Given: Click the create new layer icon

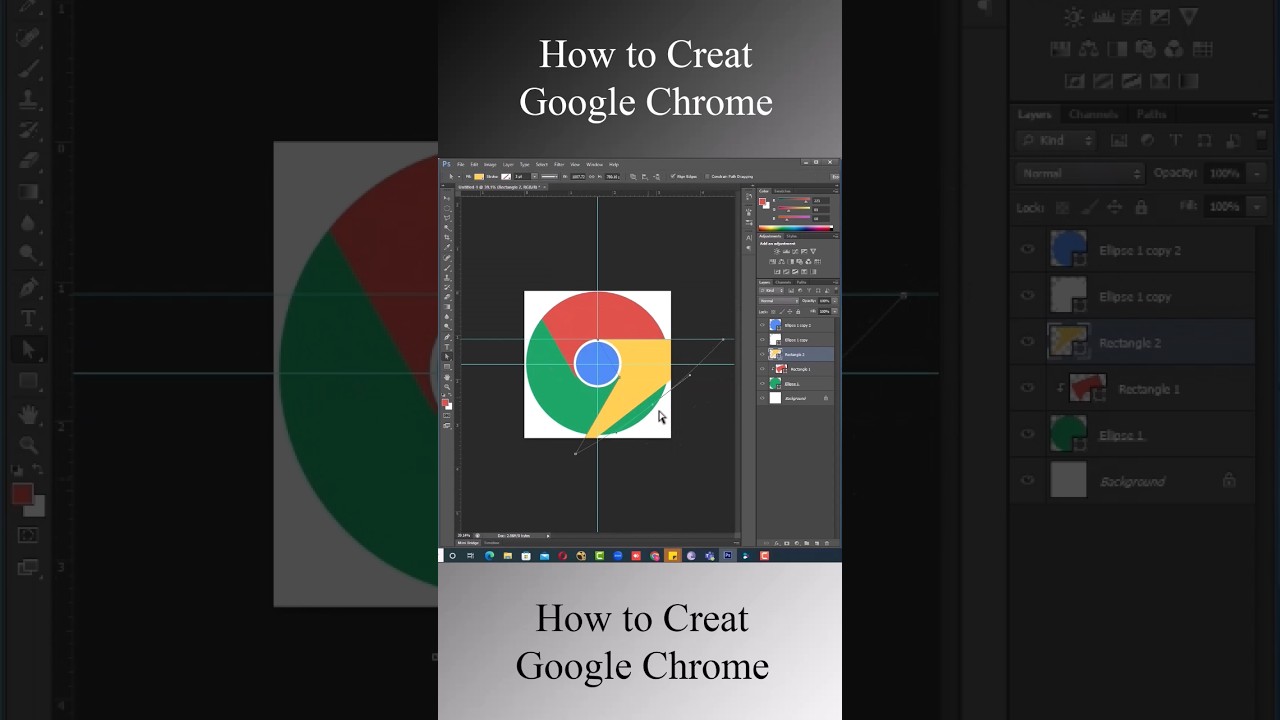Looking at the screenshot, I should tap(817, 543).
